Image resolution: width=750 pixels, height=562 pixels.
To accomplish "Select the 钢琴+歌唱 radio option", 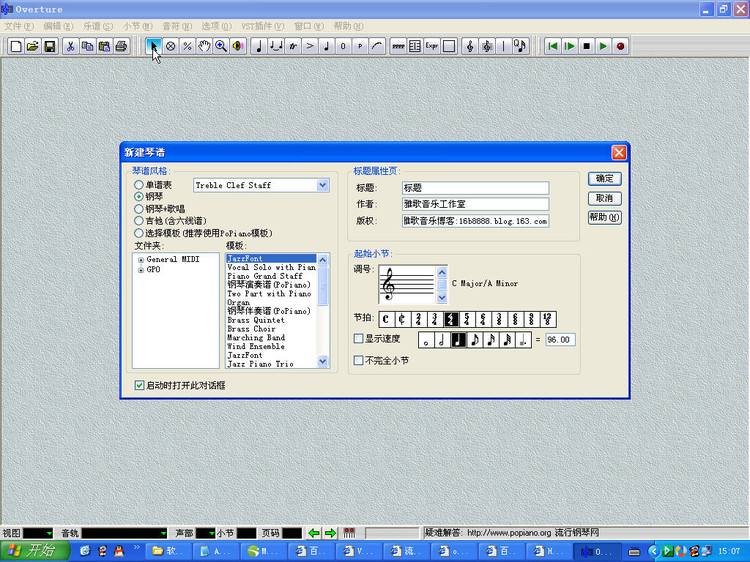I will (139, 209).
